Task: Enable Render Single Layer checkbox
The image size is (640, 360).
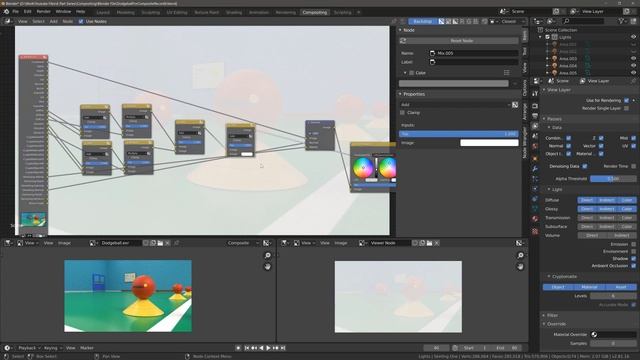Action: click(x=627, y=108)
